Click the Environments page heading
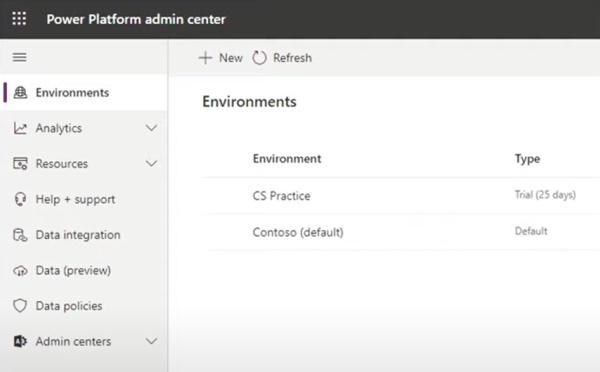The width and height of the screenshot is (600, 372). (x=249, y=101)
